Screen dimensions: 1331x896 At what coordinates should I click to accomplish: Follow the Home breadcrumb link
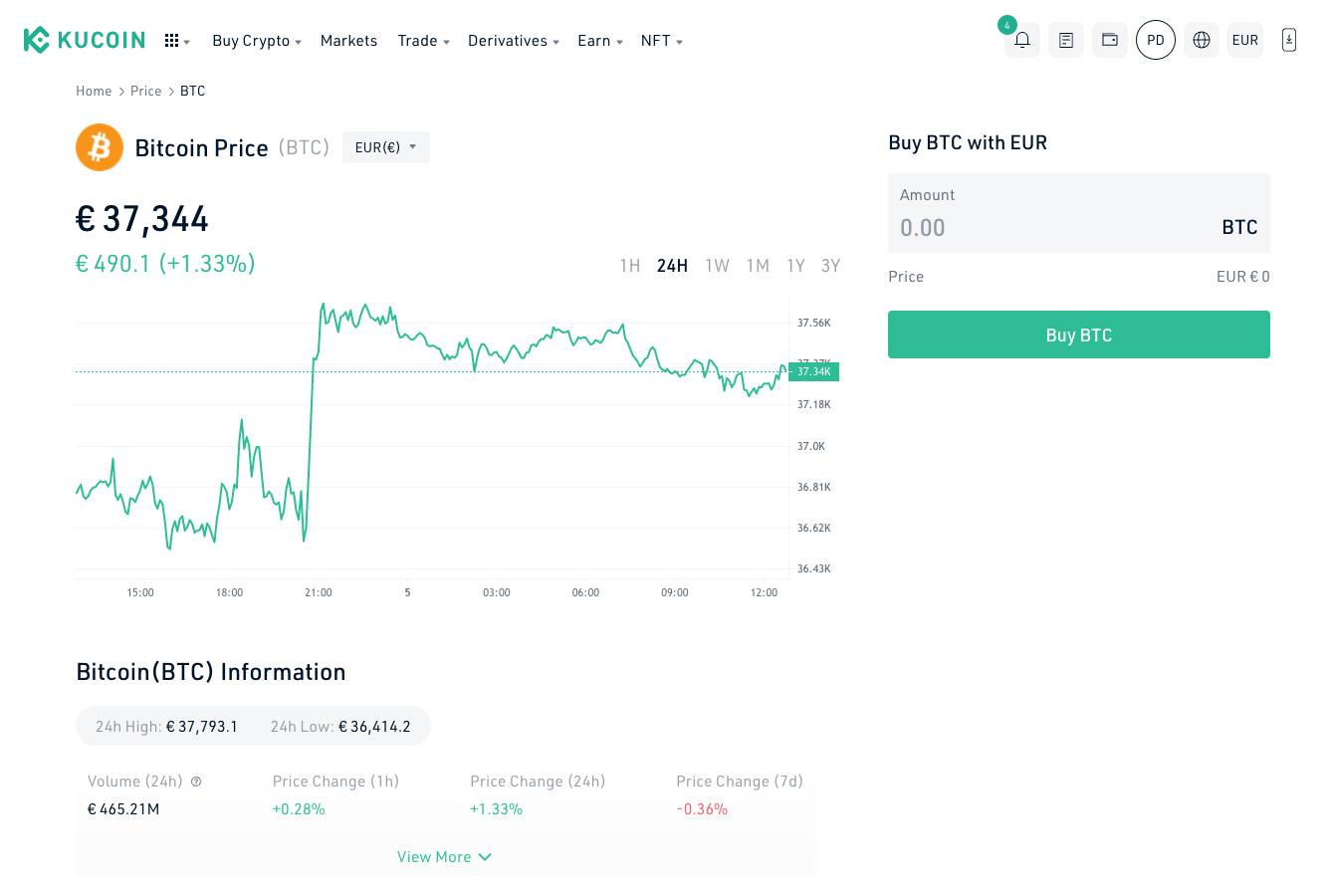(94, 91)
